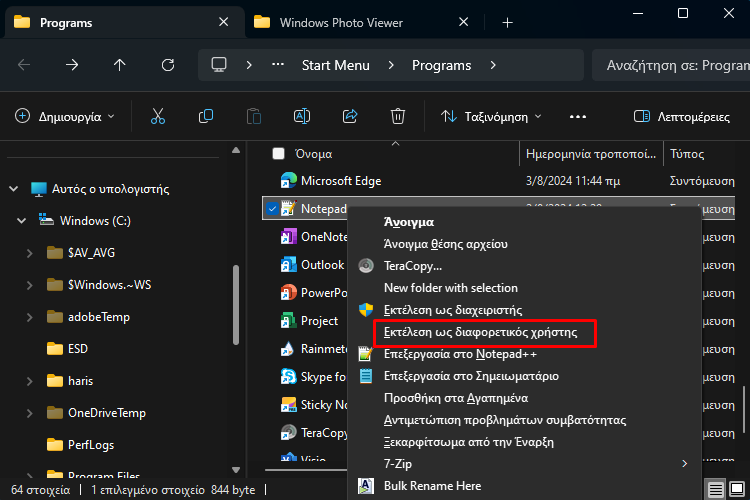Click the OneNote shortcut icon

coord(288,237)
